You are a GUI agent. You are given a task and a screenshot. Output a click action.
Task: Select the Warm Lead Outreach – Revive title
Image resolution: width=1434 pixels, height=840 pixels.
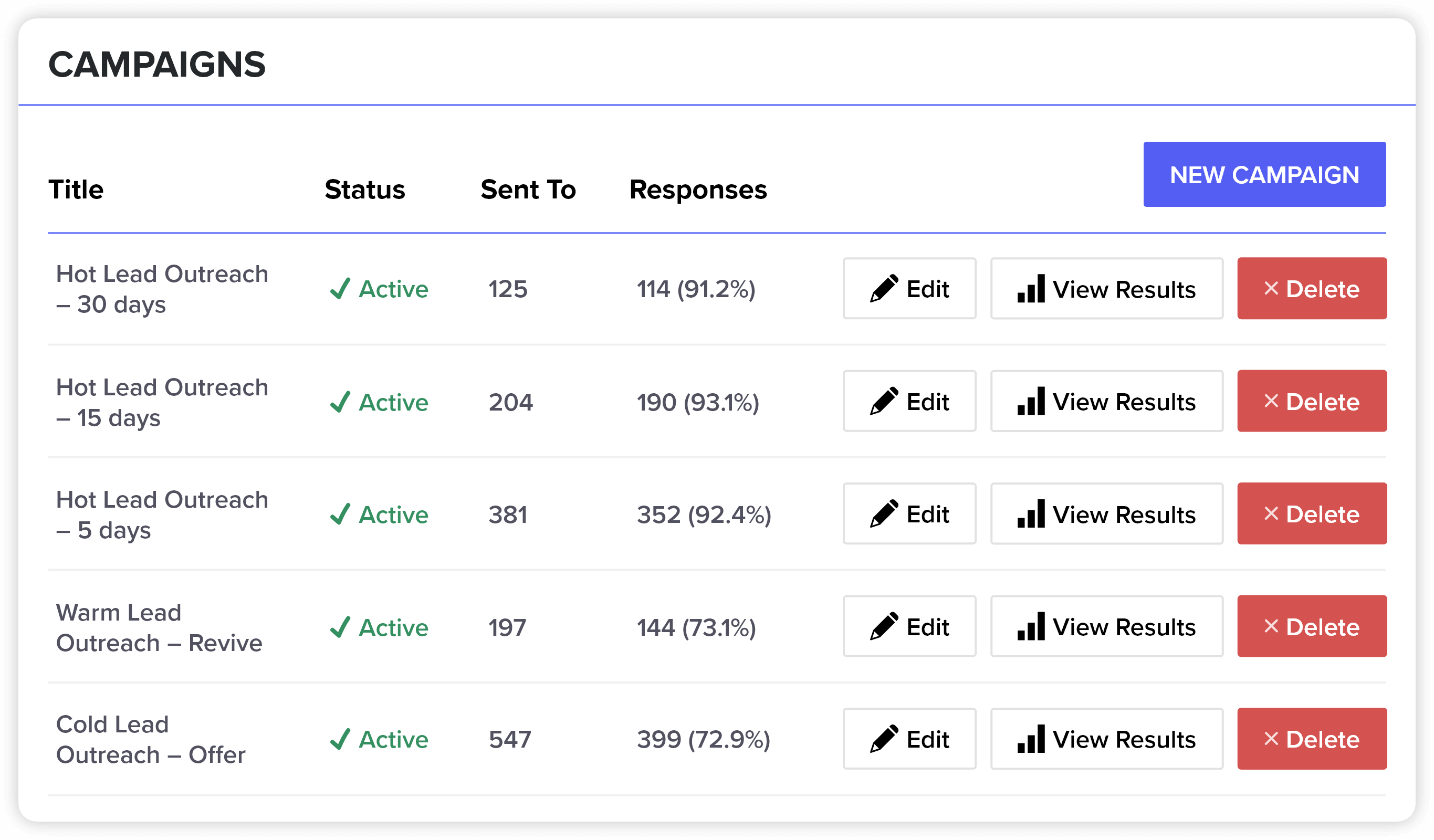point(159,628)
